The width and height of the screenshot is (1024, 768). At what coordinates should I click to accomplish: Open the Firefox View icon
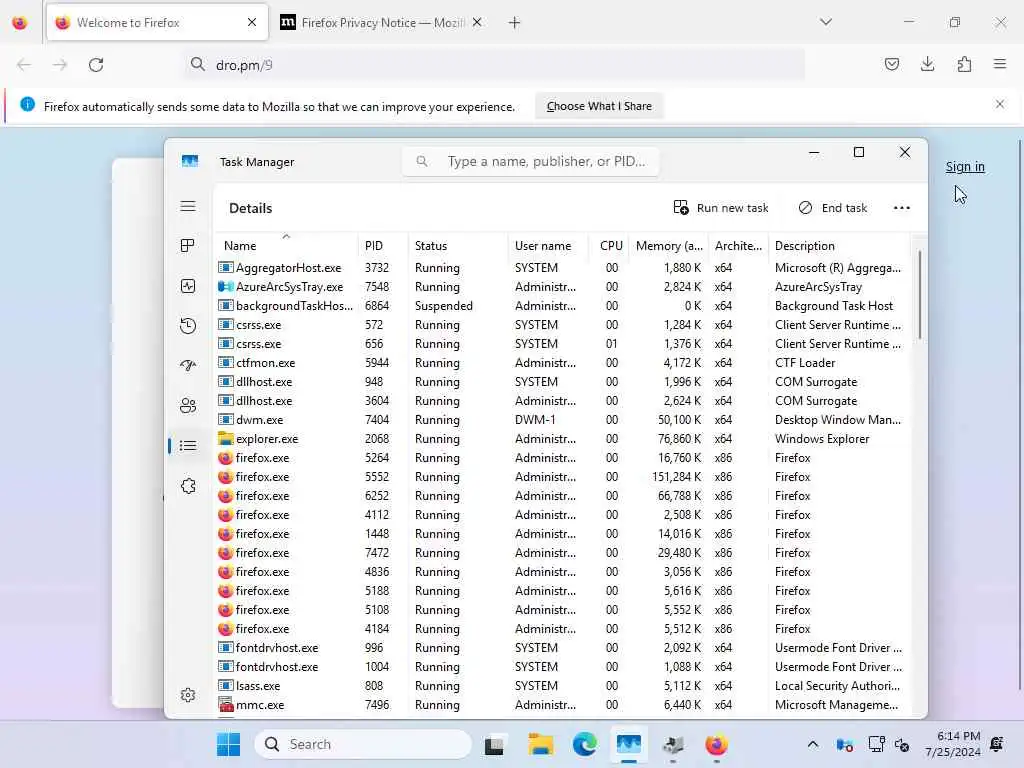click(20, 23)
